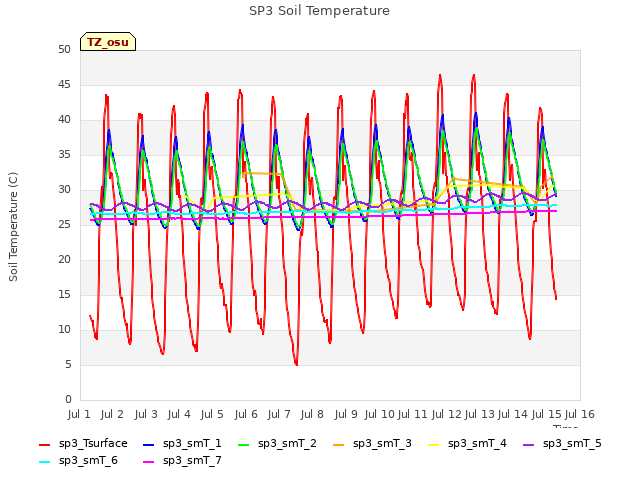Click the yellow sp3_smT_4 legend swatch
The height and width of the screenshot is (480, 640).
[433, 444]
